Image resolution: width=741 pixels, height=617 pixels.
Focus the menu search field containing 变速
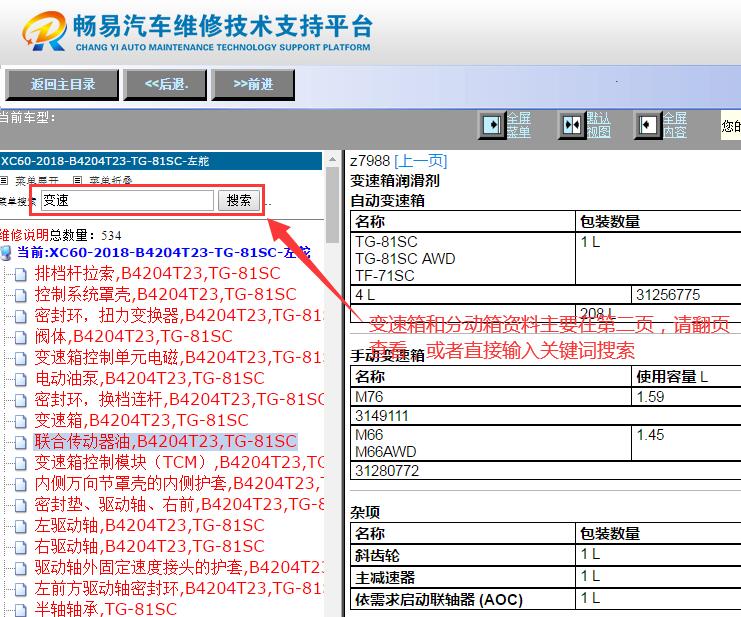click(127, 200)
